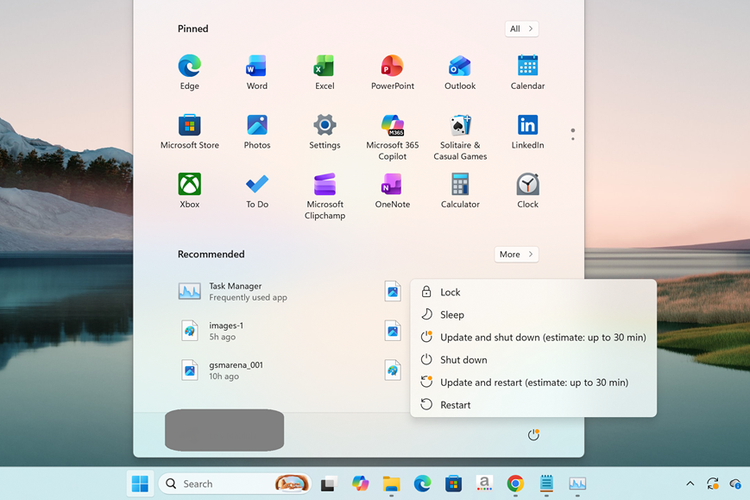Click the Windows Start button
This screenshot has height=500, width=750.
(140, 484)
